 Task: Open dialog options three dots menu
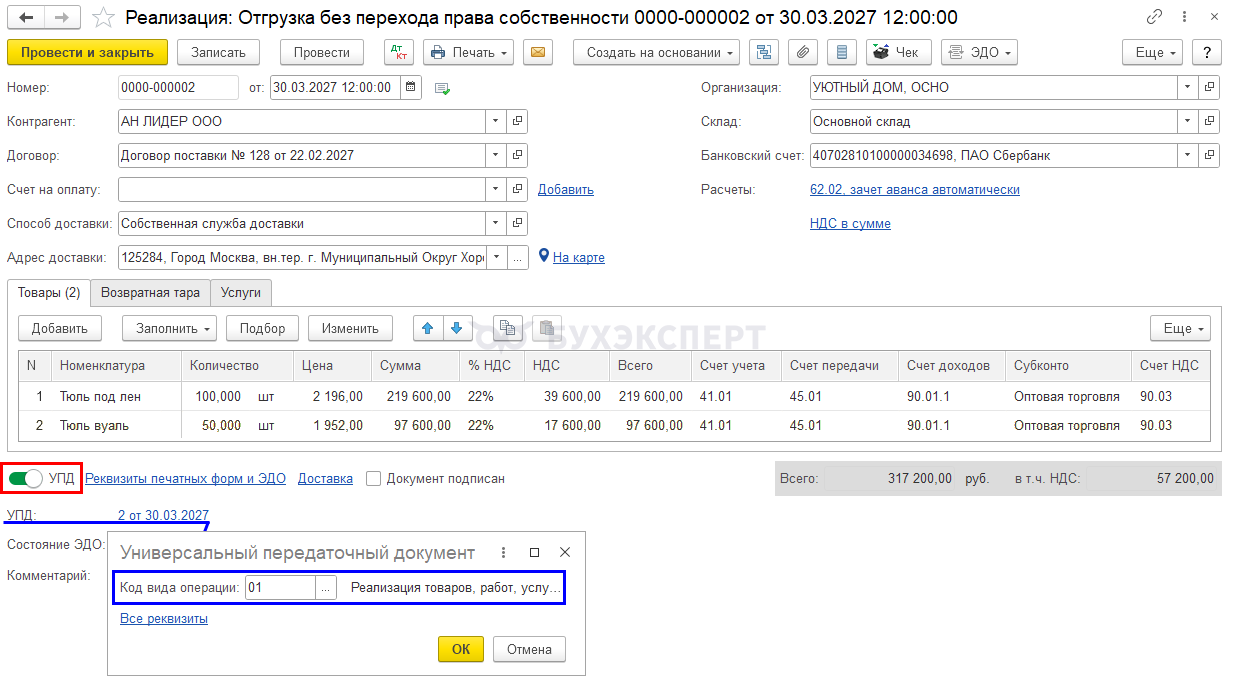(503, 552)
